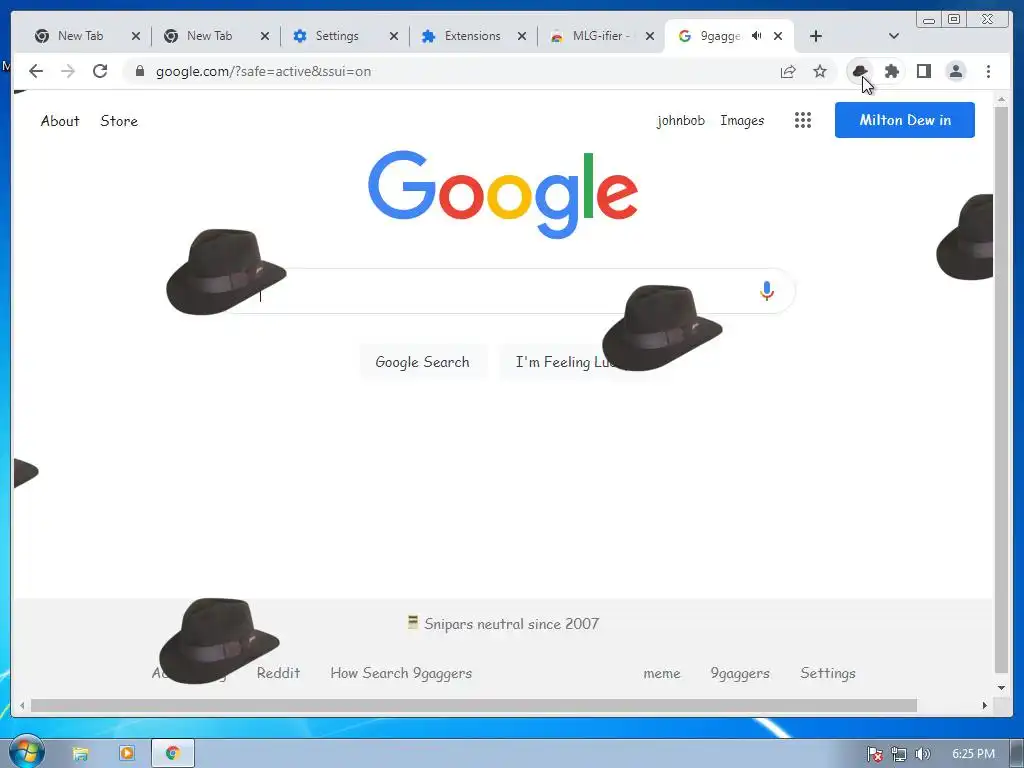Bookmark this page with the star icon
Screen dimensions: 1024x768
tap(820, 71)
